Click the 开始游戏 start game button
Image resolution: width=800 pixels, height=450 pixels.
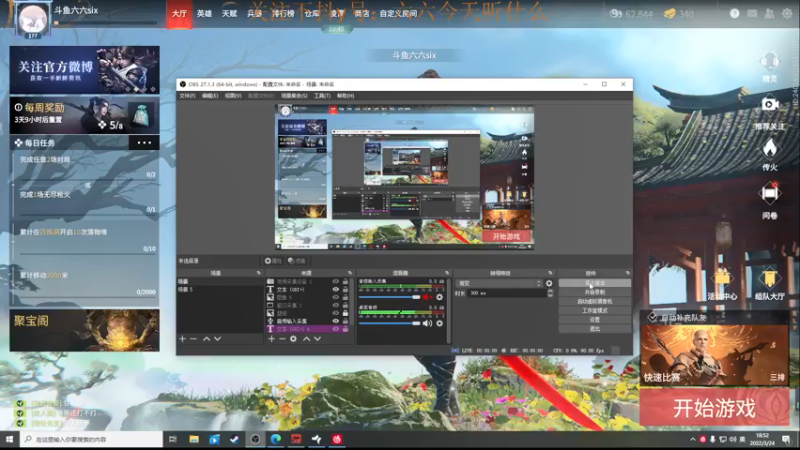point(714,408)
